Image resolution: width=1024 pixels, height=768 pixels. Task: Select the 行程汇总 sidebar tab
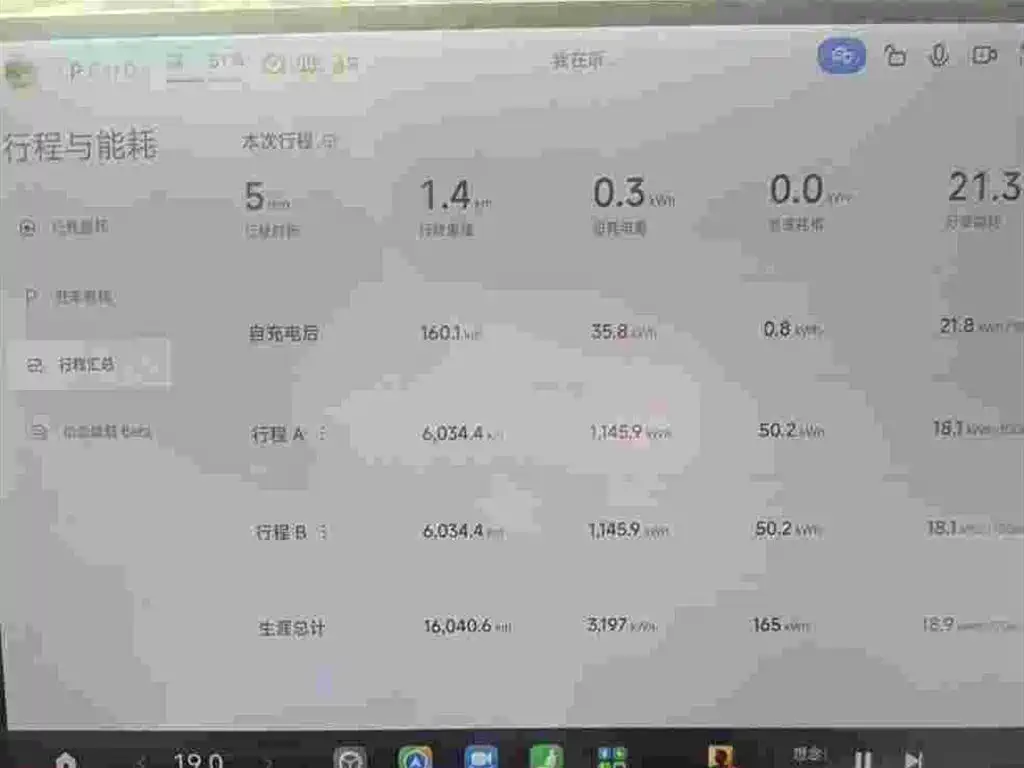click(x=89, y=364)
